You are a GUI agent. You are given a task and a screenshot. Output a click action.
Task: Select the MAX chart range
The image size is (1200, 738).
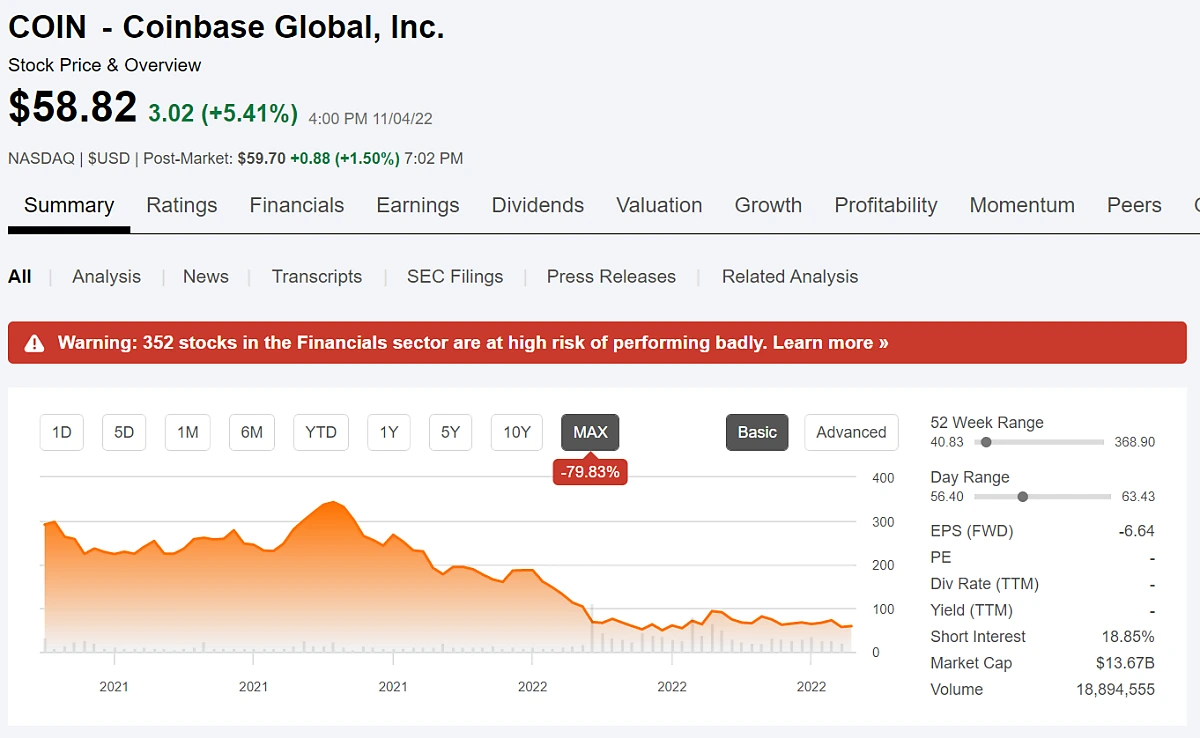click(590, 432)
